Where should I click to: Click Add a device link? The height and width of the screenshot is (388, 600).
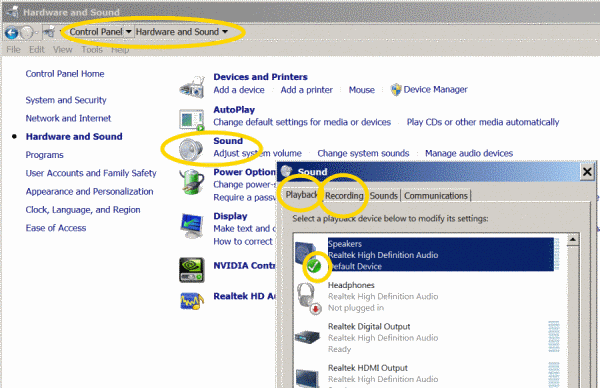coord(239,90)
